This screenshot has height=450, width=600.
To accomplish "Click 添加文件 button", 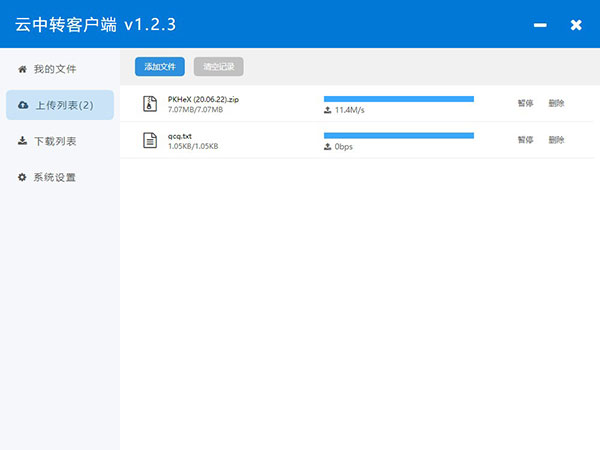I will (x=160, y=67).
